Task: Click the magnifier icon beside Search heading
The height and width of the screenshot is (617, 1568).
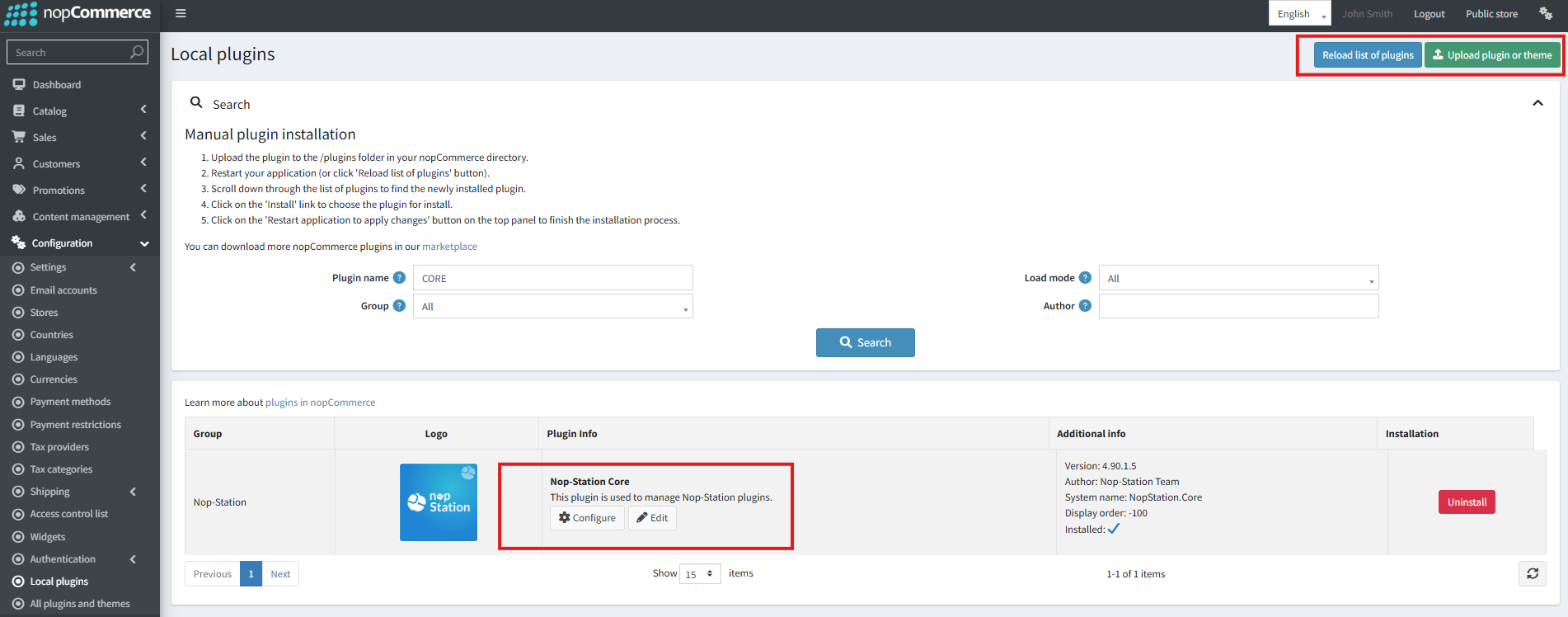Action: click(x=196, y=102)
